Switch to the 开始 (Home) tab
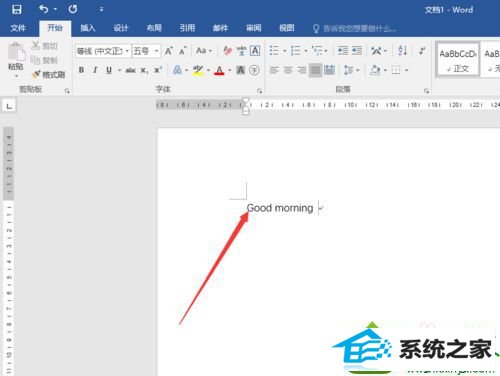 pos(55,28)
